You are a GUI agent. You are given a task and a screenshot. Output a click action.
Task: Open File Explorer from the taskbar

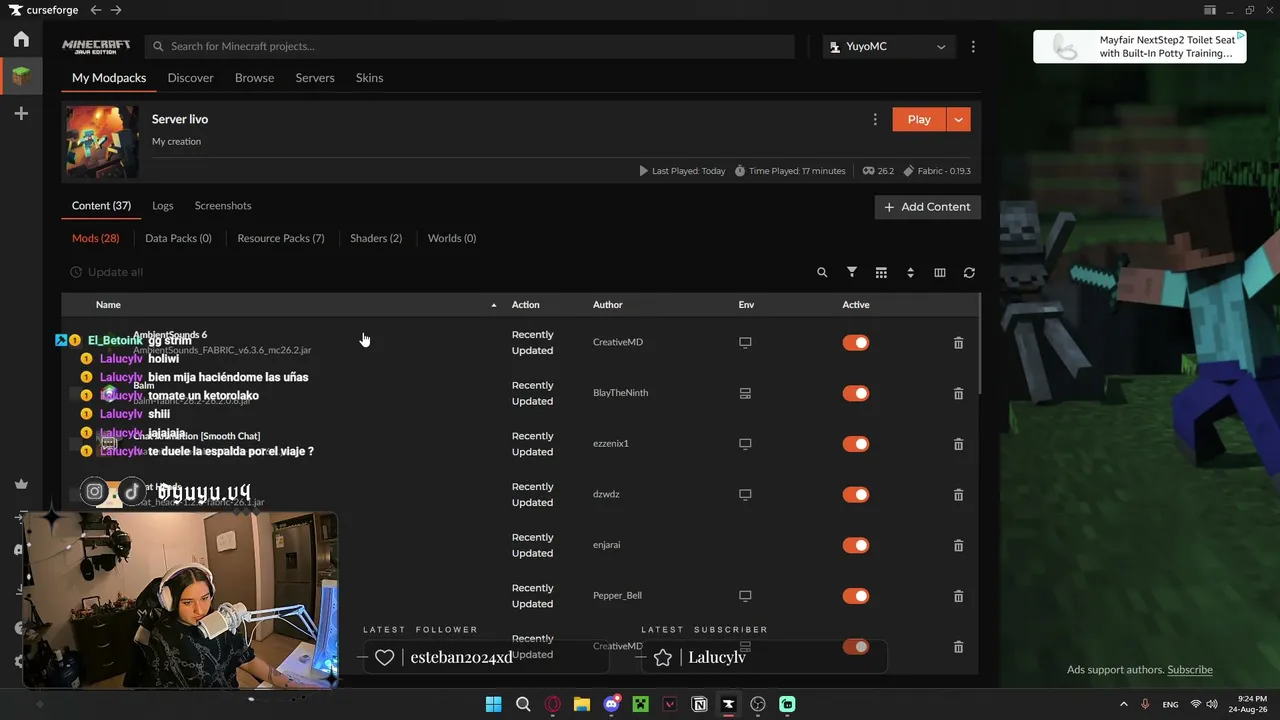[x=582, y=704]
